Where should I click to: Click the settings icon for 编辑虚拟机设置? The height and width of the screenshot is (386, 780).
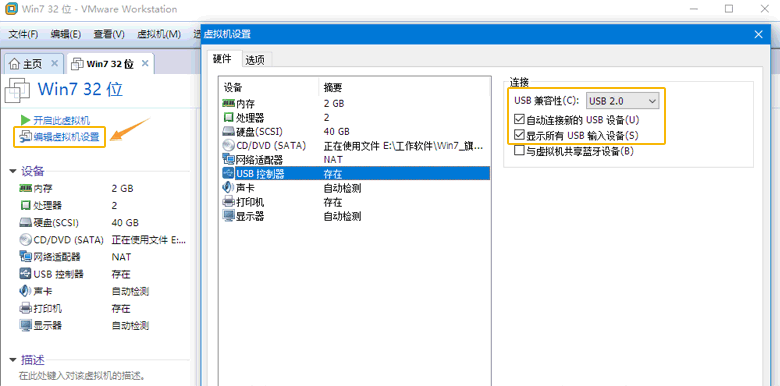[25, 137]
